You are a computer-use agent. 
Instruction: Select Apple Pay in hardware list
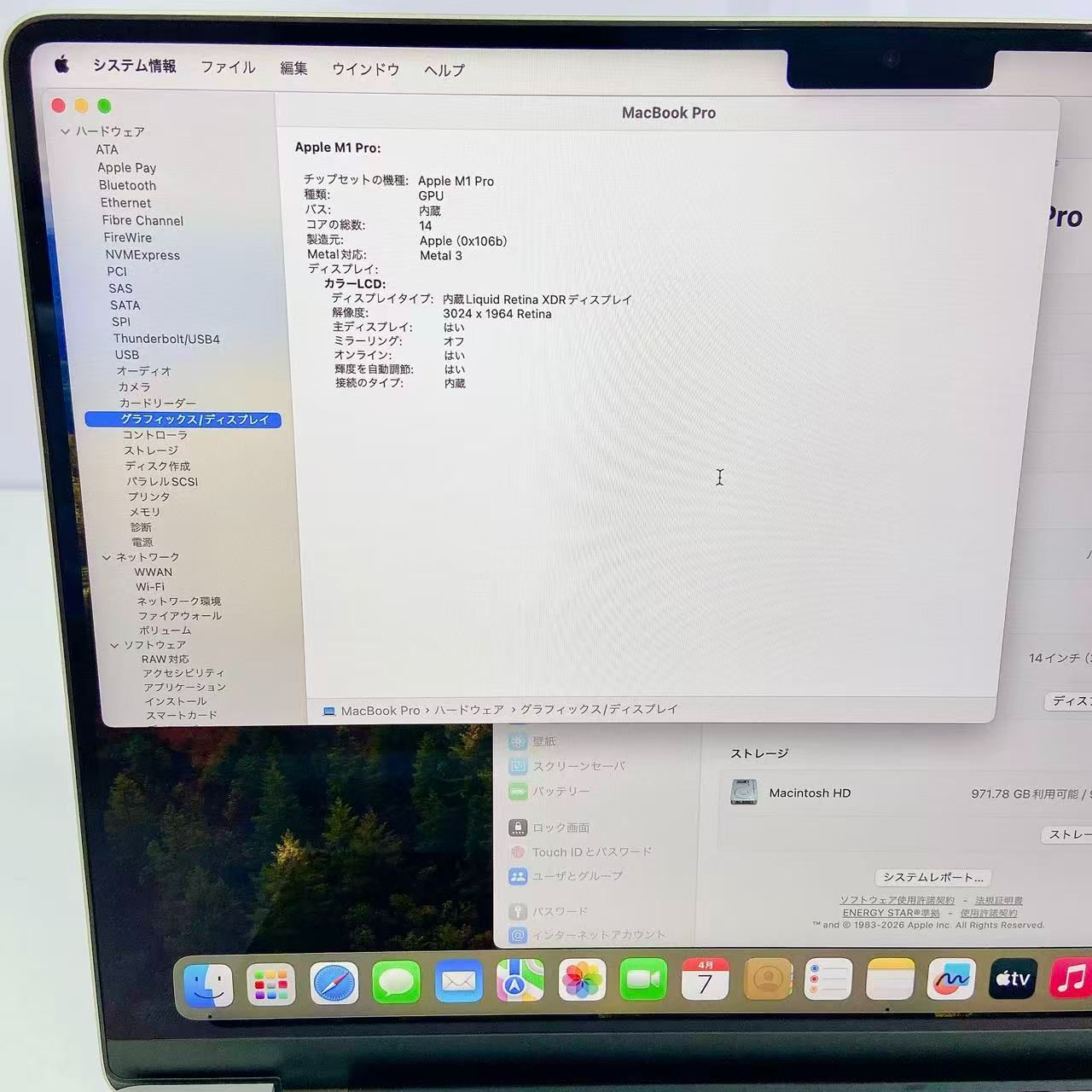126,167
